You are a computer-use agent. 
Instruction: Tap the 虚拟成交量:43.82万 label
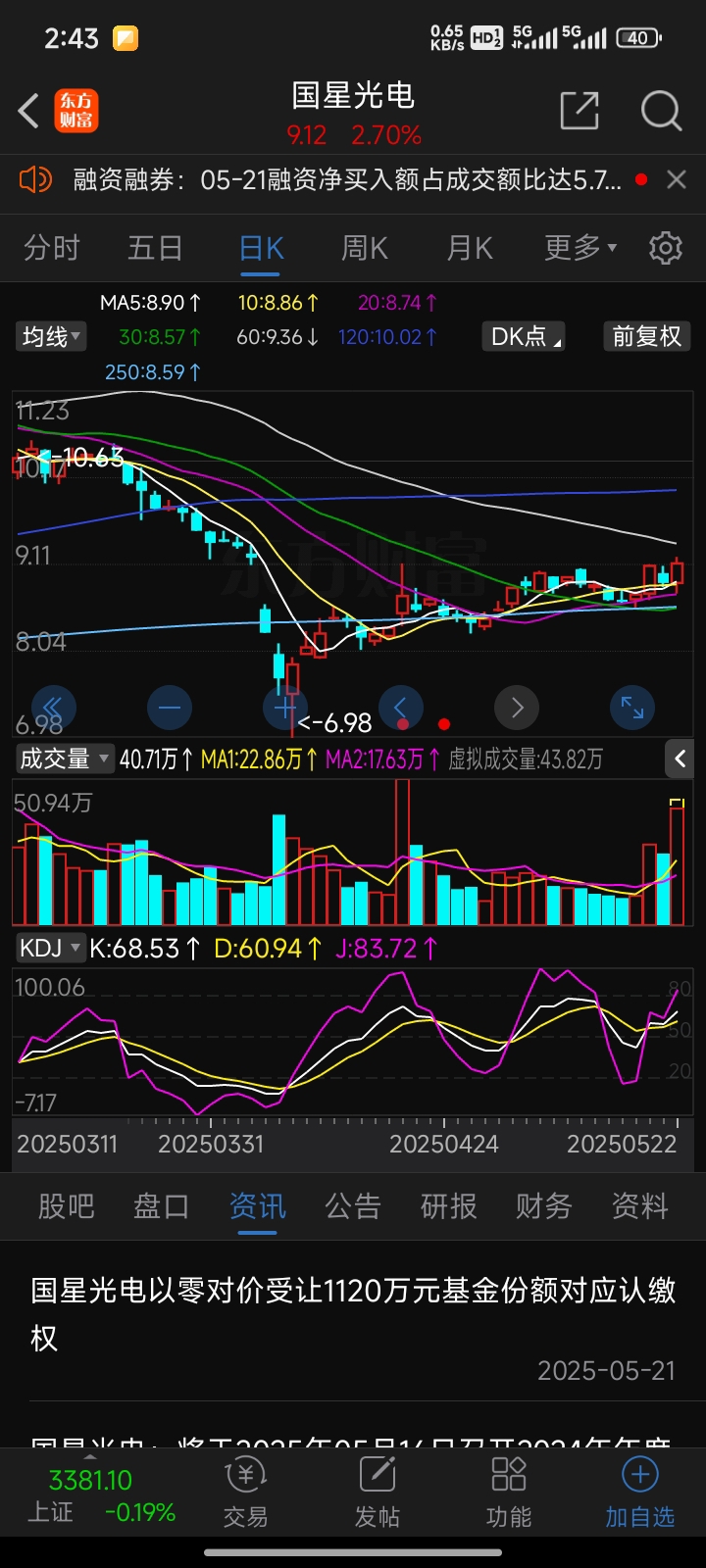coord(526,759)
